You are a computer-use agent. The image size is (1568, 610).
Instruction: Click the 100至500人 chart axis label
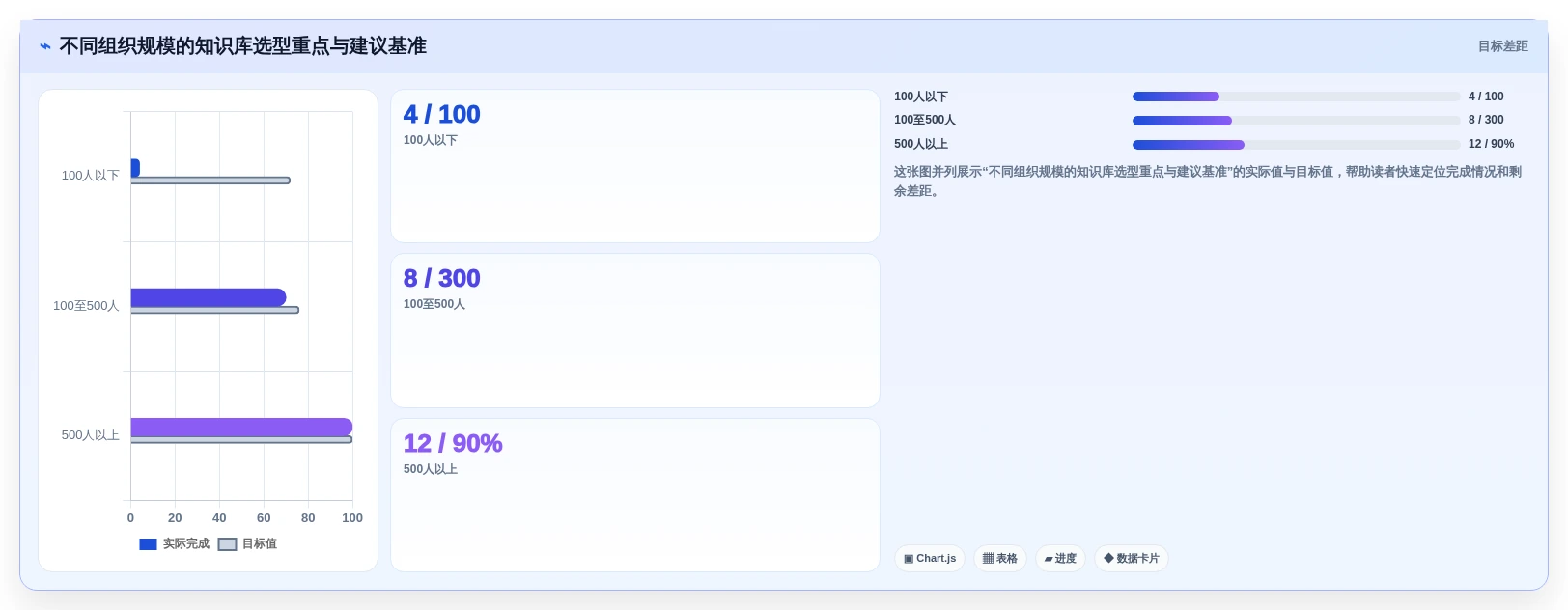86,306
